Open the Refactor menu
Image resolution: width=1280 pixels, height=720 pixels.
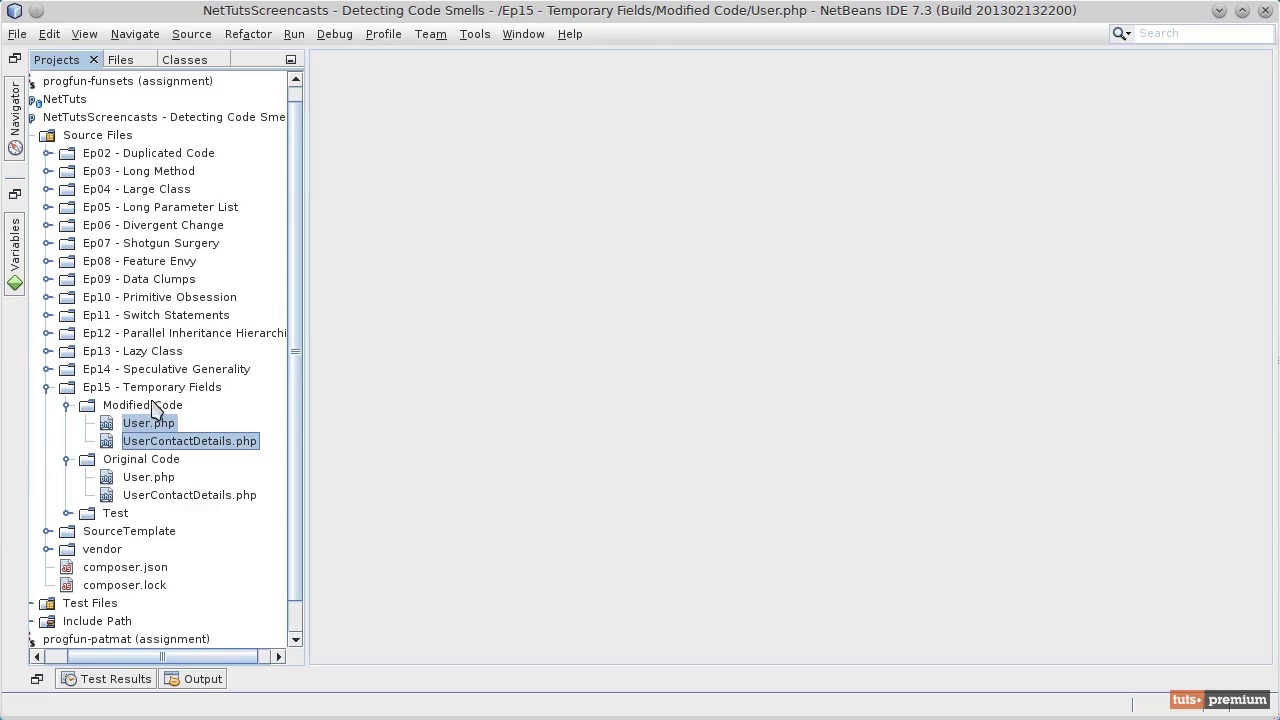[248, 34]
